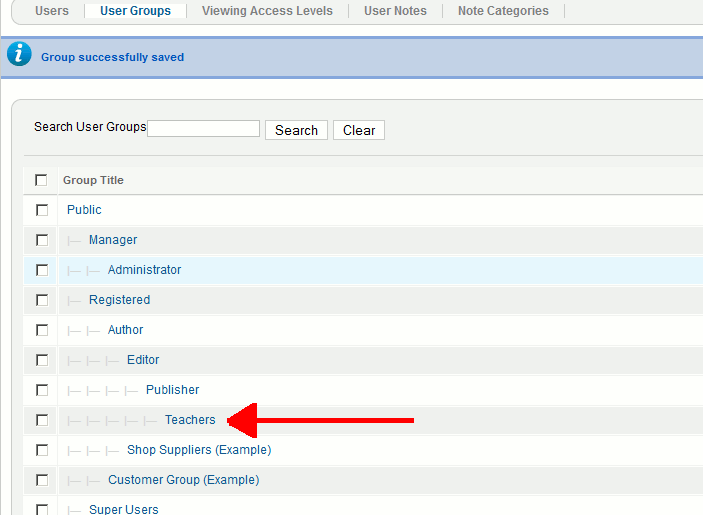
Task: Check the box for Public group
Action: [x=42, y=210]
